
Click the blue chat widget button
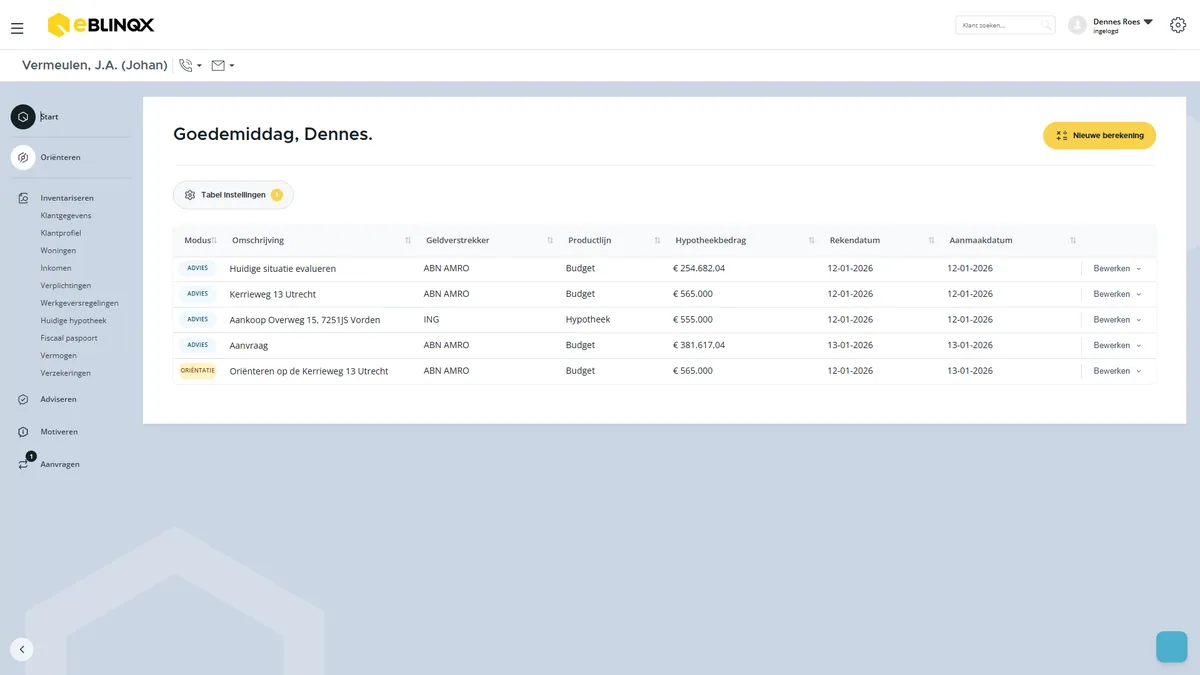(x=1171, y=646)
